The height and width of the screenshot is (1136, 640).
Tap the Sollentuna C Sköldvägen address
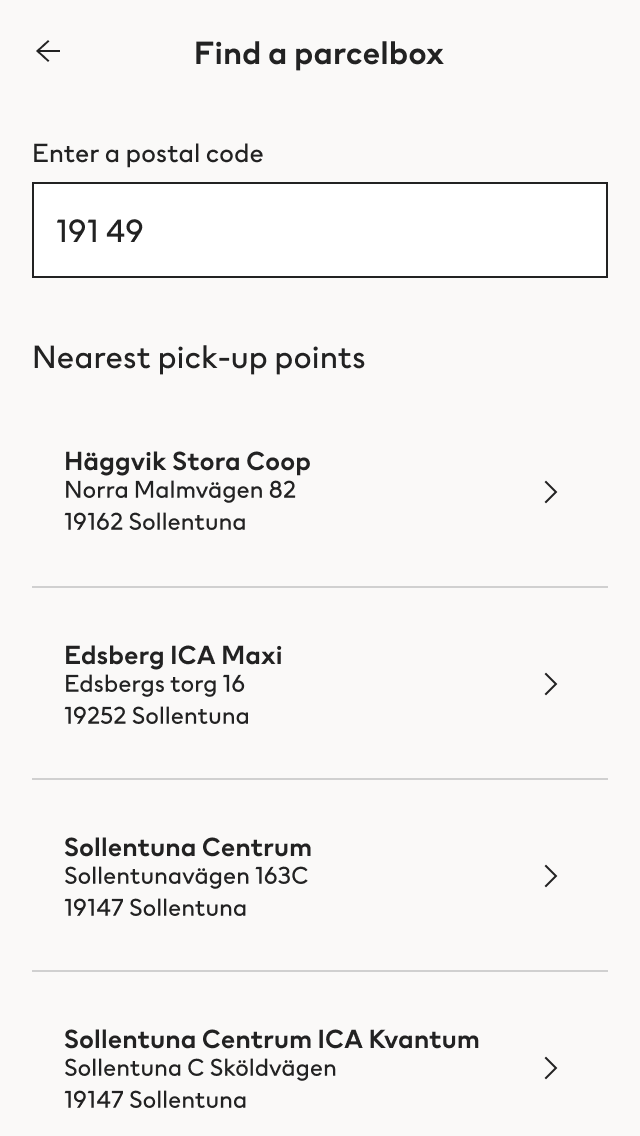point(200,1068)
